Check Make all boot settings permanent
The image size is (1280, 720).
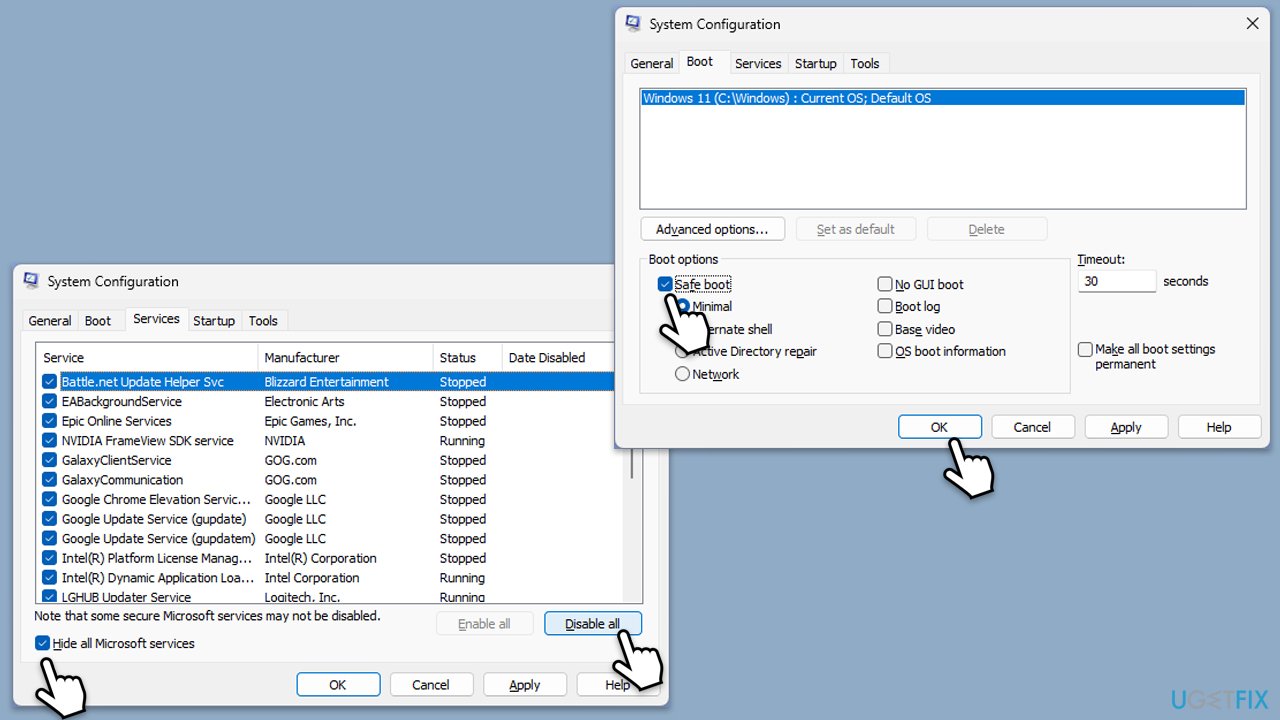point(1085,350)
